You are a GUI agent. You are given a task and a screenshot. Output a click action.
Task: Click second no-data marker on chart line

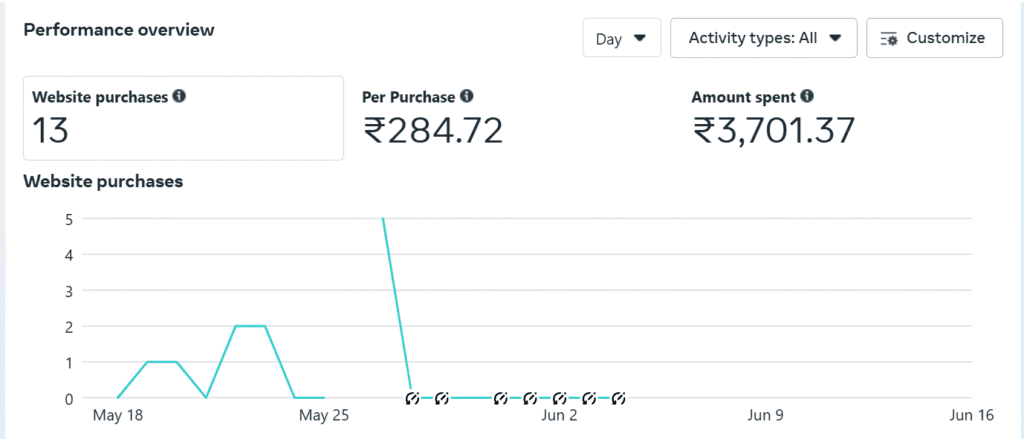click(442, 398)
